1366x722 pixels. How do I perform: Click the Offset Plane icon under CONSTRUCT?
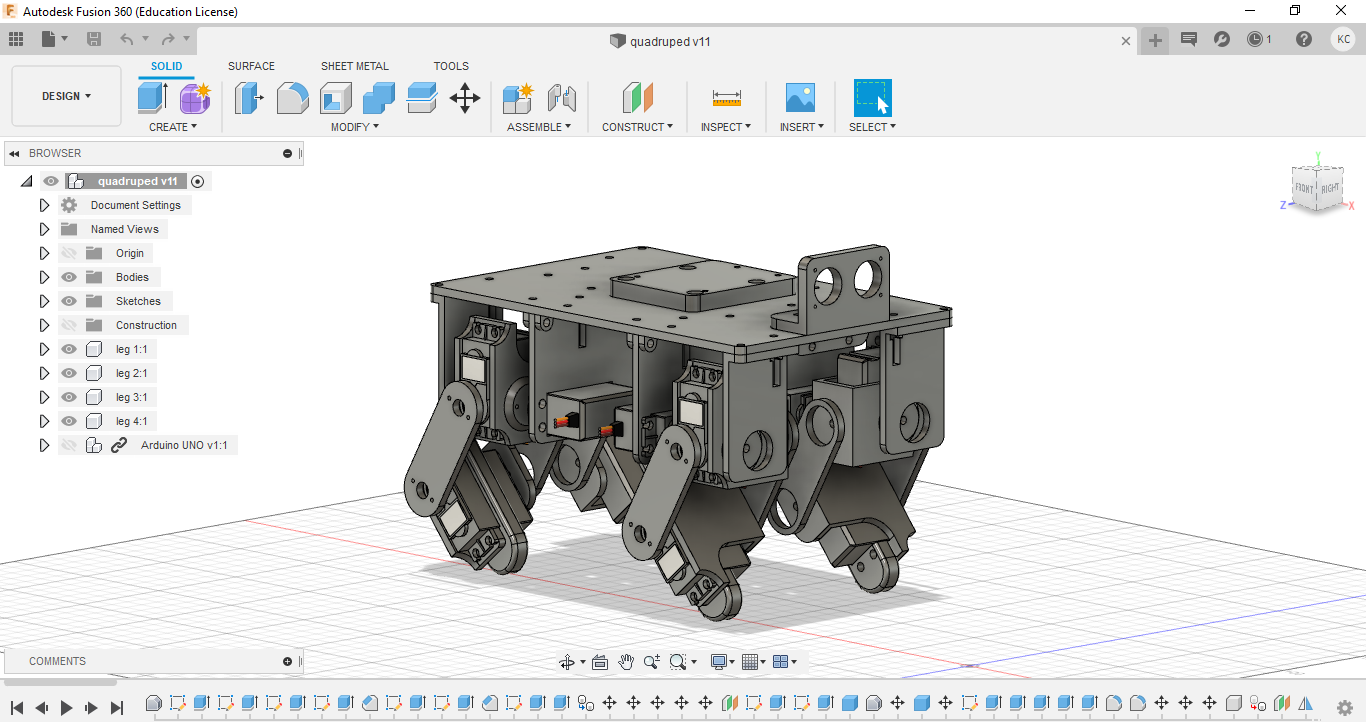pos(637,97)
